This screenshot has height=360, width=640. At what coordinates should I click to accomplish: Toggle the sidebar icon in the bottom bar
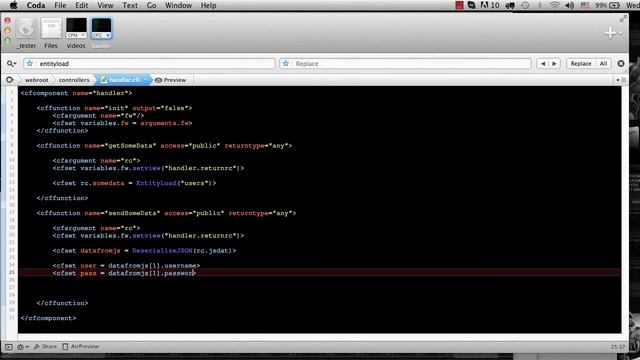(9, 347)
